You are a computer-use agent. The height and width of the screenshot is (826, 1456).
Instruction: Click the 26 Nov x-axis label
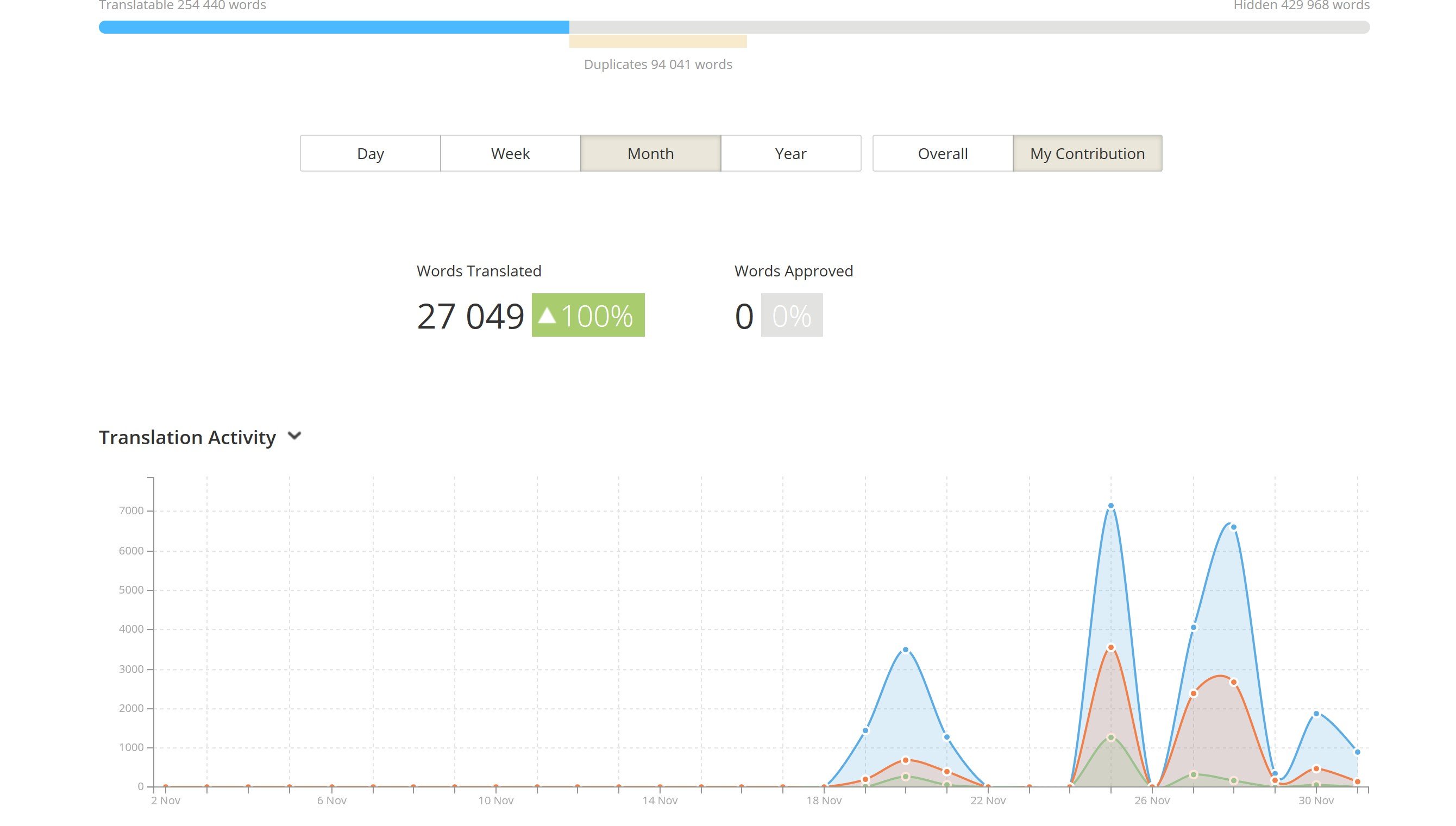[x=1152, y=800]
